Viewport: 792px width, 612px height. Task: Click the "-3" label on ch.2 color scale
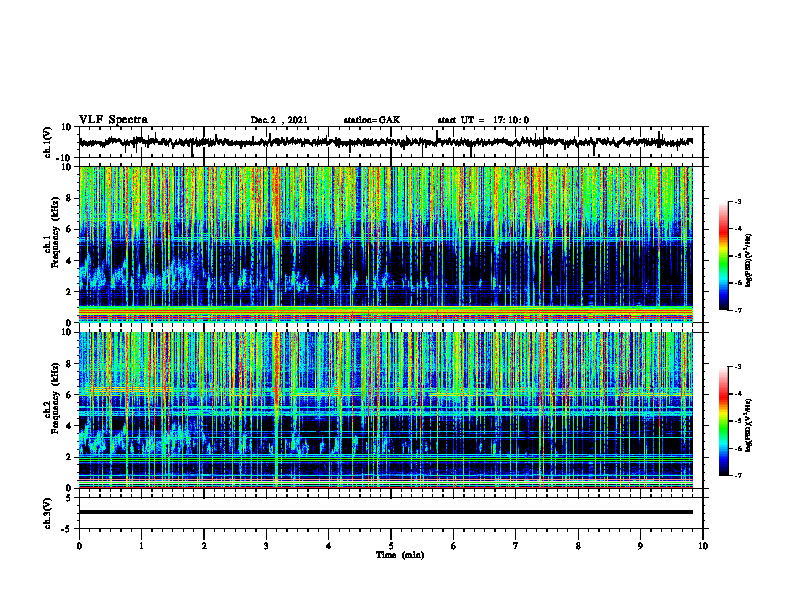[x=737, y=367]
